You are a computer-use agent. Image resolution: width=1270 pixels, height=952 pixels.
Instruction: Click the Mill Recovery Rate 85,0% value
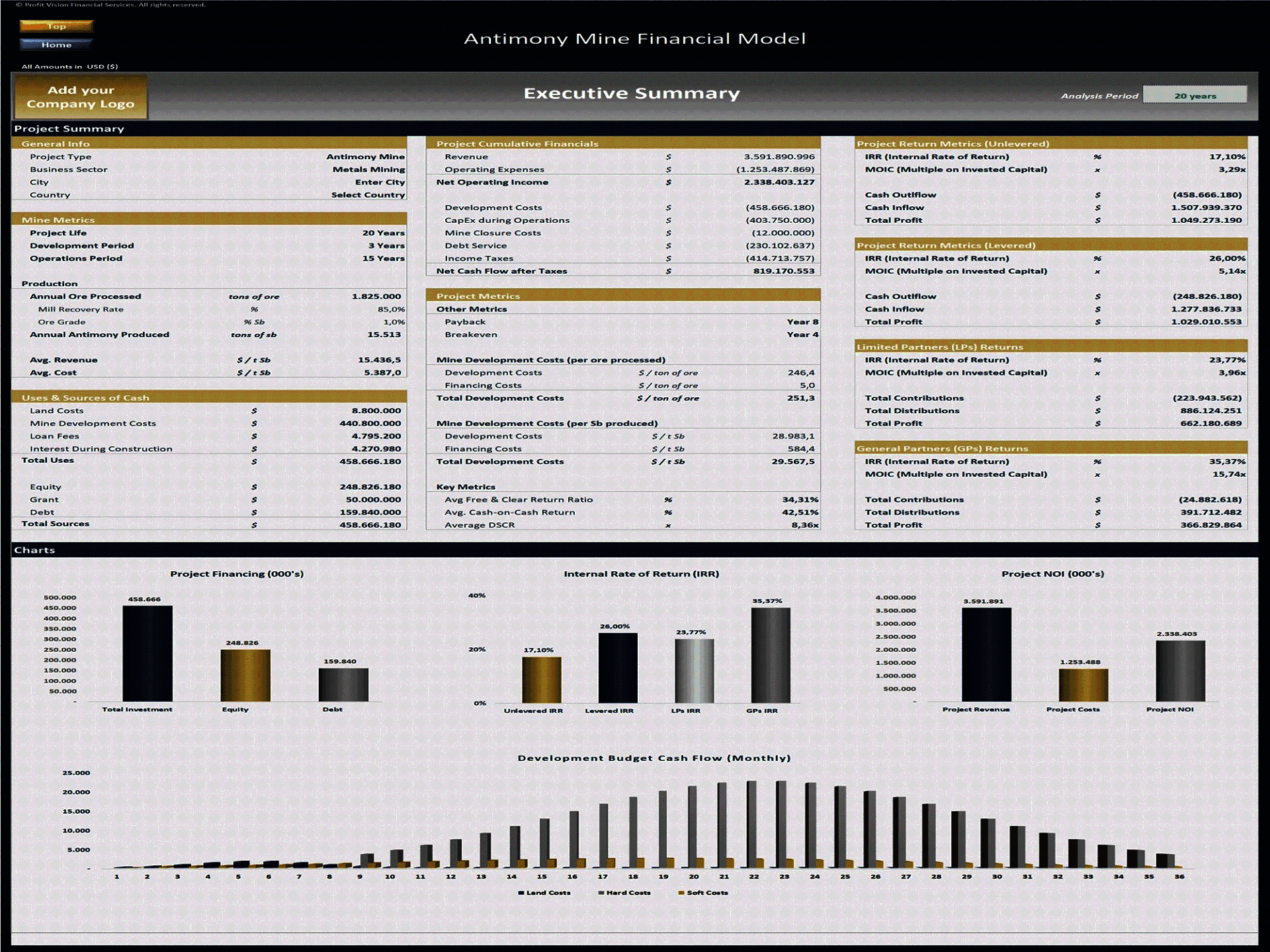pyautogui.click(x=391, y=309)
